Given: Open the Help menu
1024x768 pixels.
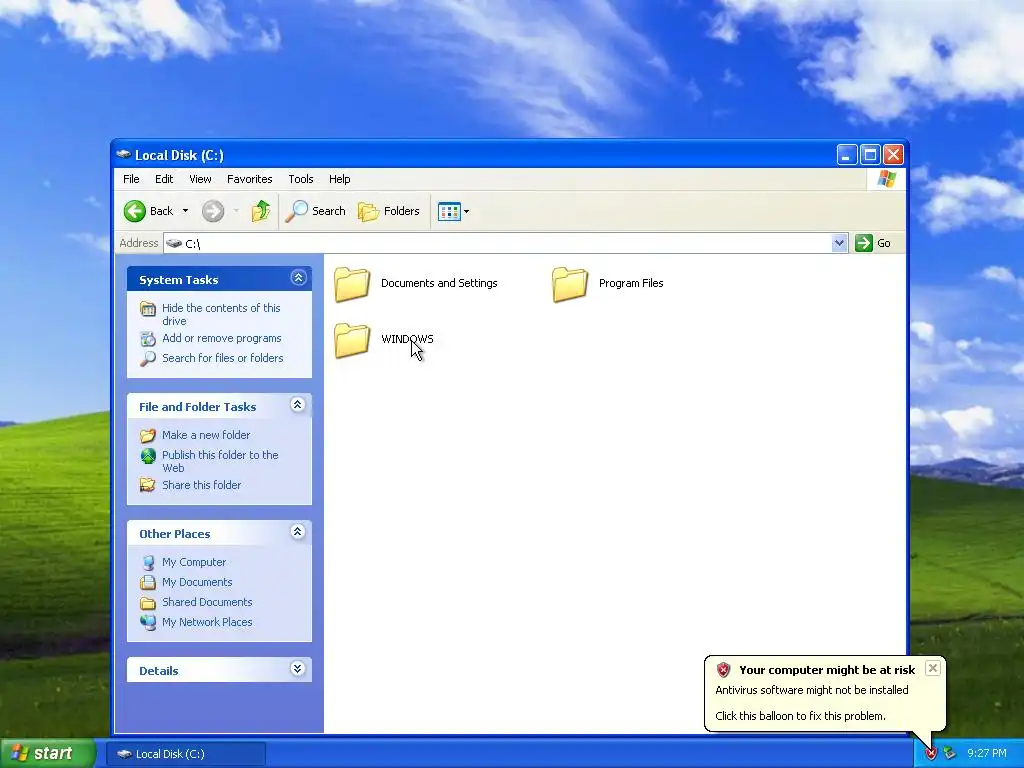Looking at the screenshot, I should click(x=340, y=179).
